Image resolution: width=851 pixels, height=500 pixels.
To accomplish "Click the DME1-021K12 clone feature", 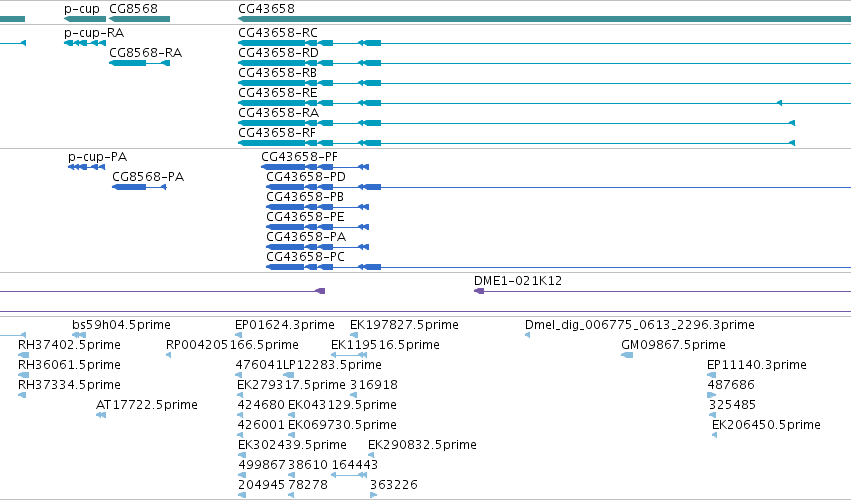I will (662, 291).
